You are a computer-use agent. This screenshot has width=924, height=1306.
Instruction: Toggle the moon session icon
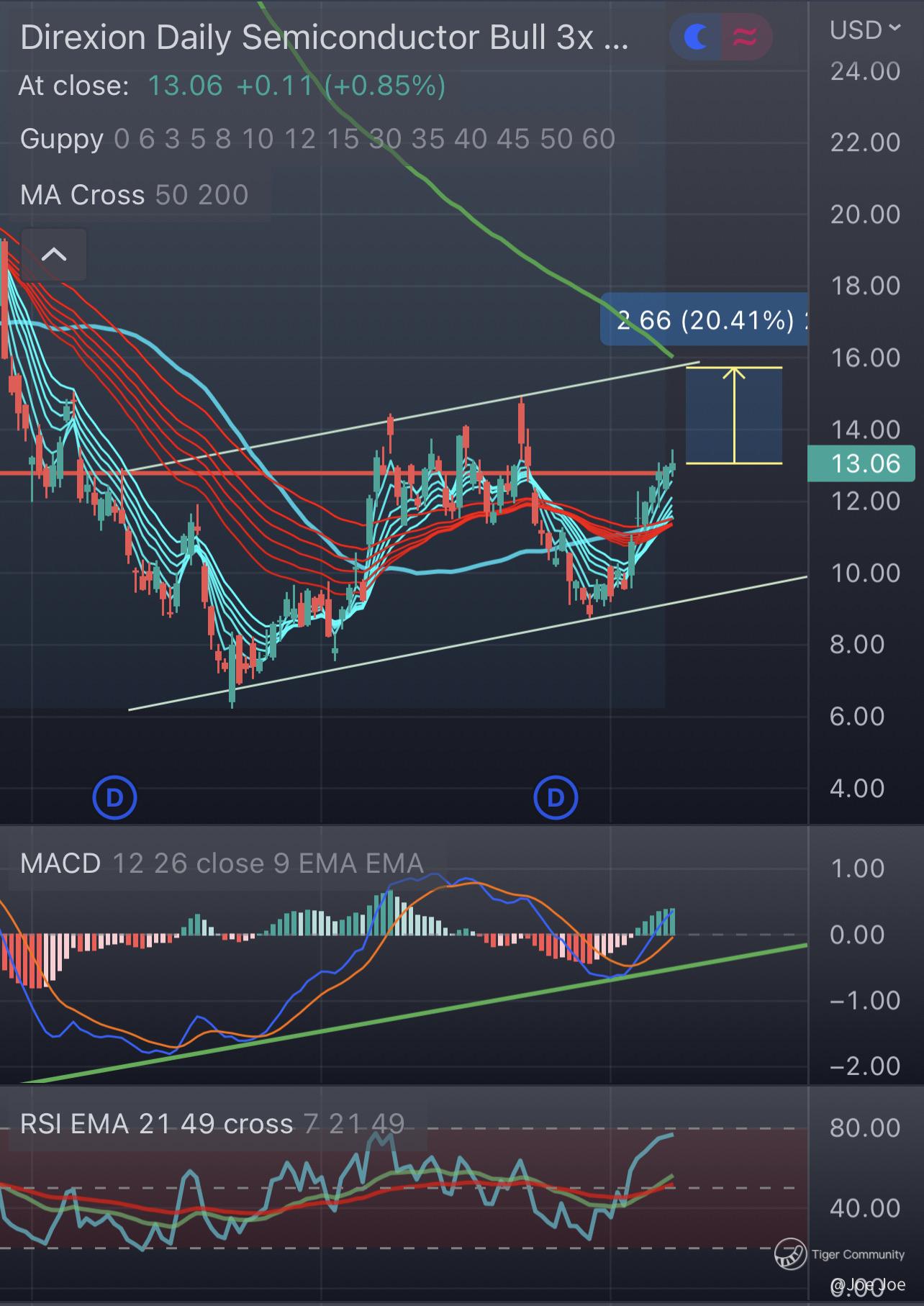pyautogui.click(x=696, y=37)
